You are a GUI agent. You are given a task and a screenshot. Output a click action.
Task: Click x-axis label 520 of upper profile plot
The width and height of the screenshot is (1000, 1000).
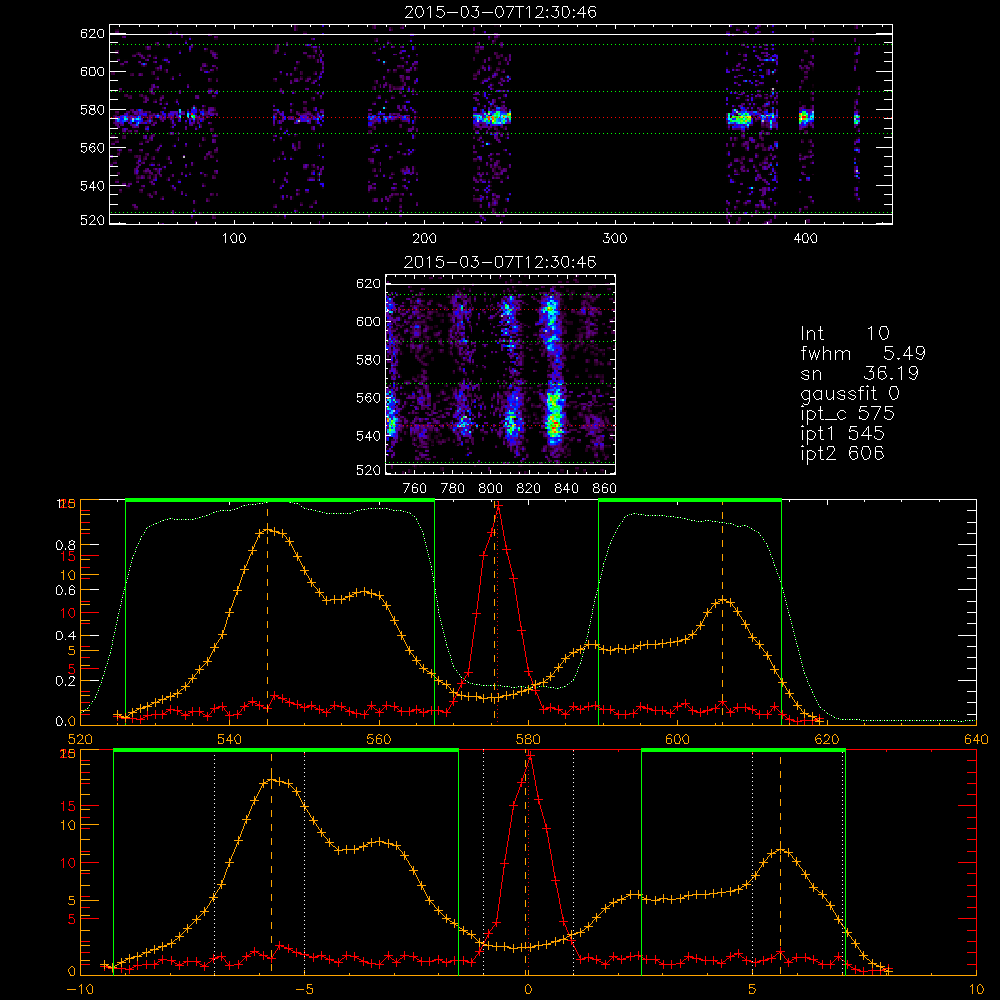click(x=80, y=740)
